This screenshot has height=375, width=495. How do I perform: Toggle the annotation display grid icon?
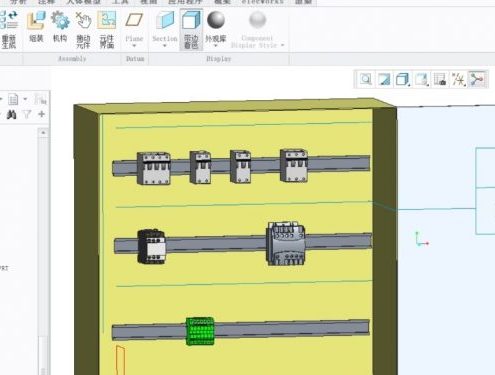440,79
